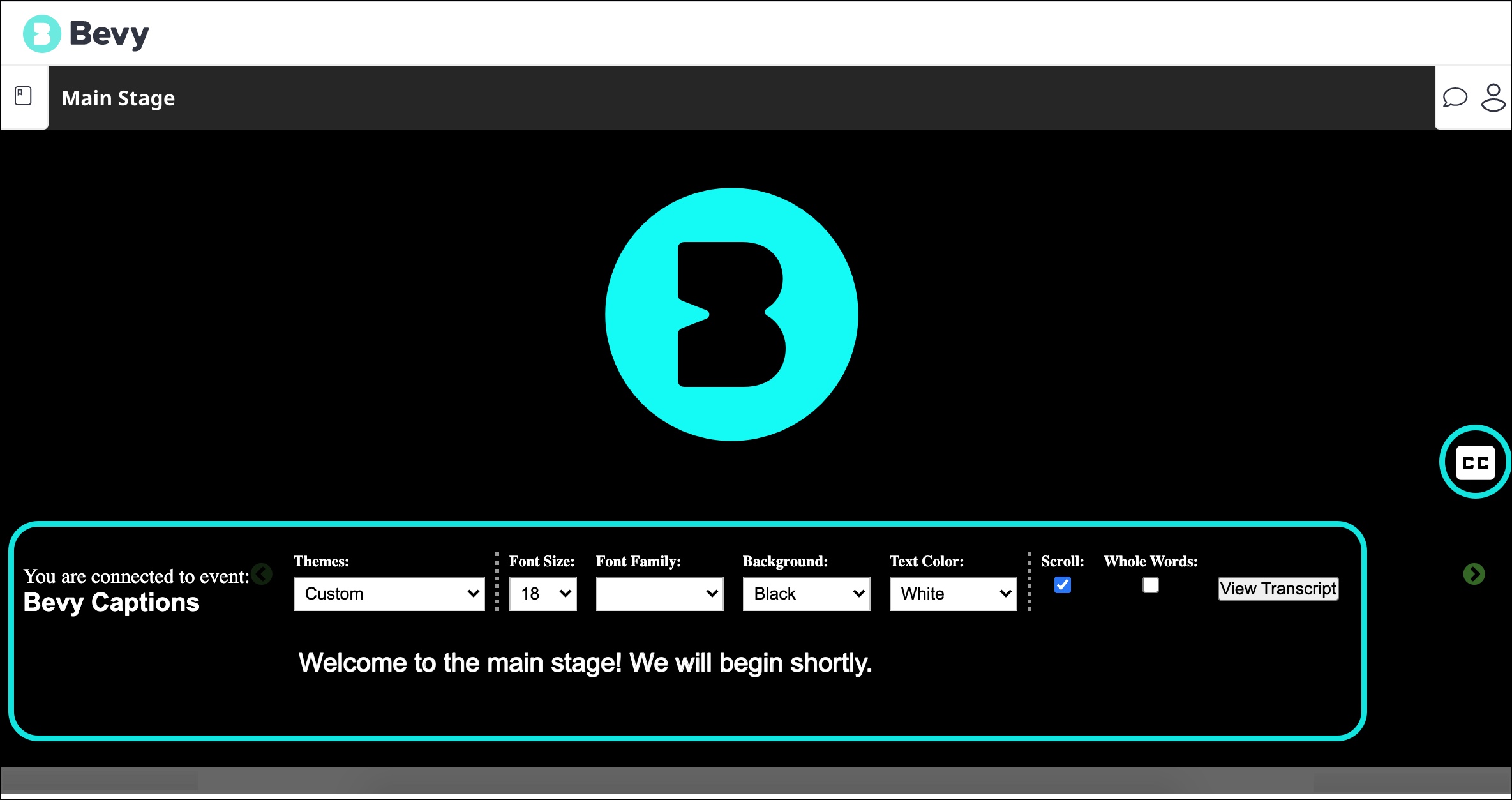Open the empty Font Family dropdown

pyautogui.click(x=659, y=594)
